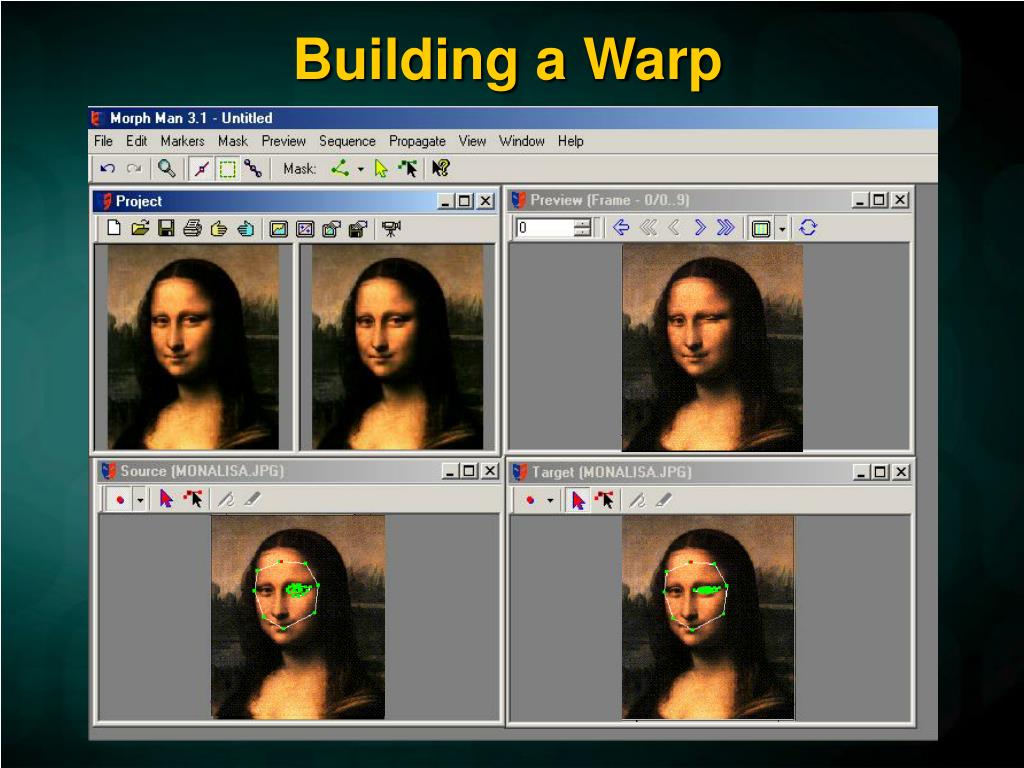1024x768 pixels.
Task: Click the grayed single-left previous arrow in Preview
Action: (x=674, y=228)
